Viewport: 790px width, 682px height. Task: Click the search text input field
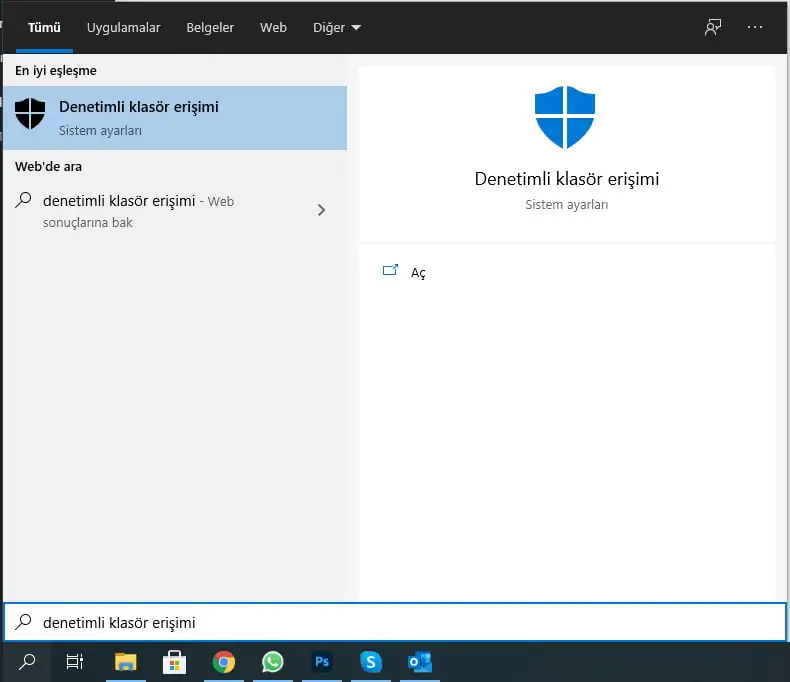pyautogui.click(x=400, y=622)
